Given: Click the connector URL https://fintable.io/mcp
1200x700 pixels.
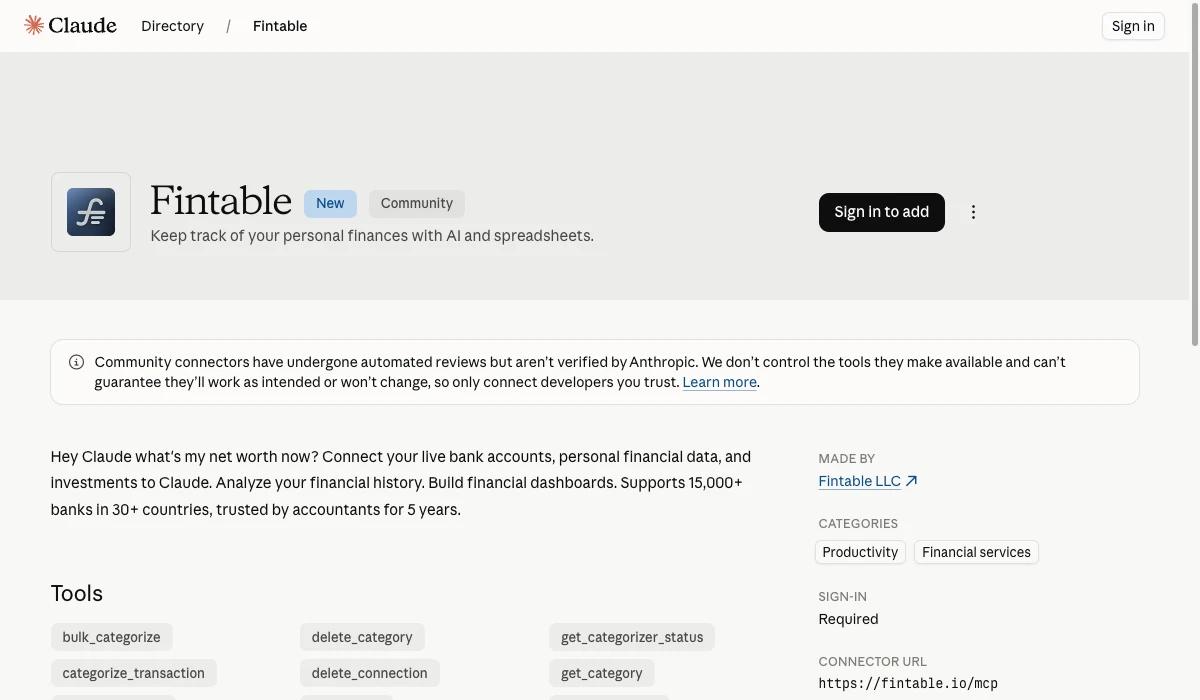Looking at the screenshot, I should pyautogui.click(x=908, y=684).
